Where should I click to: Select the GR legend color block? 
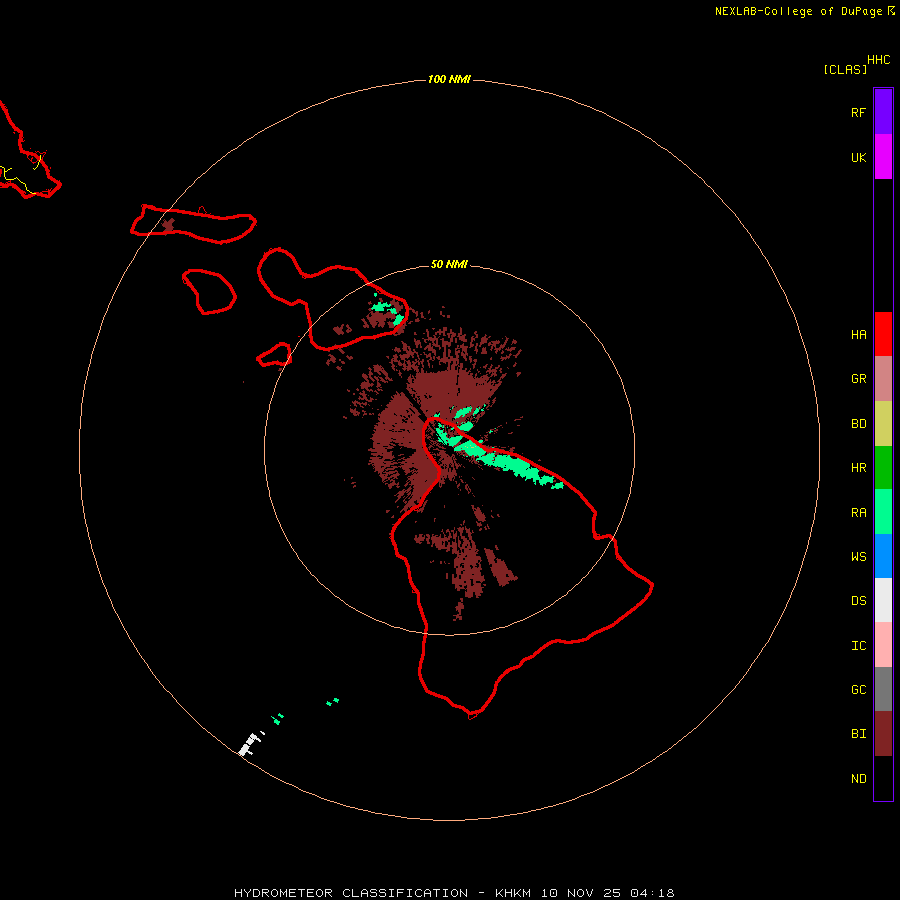[x=883, y=379]
